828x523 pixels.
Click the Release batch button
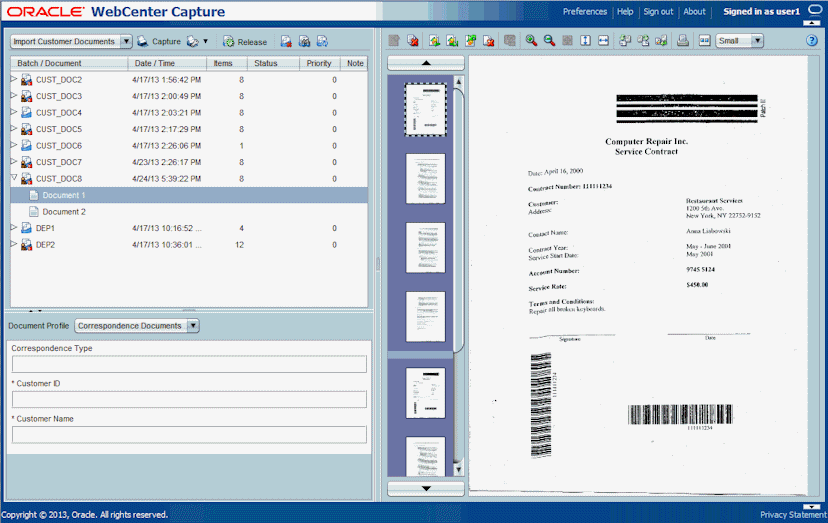[244, 42]
